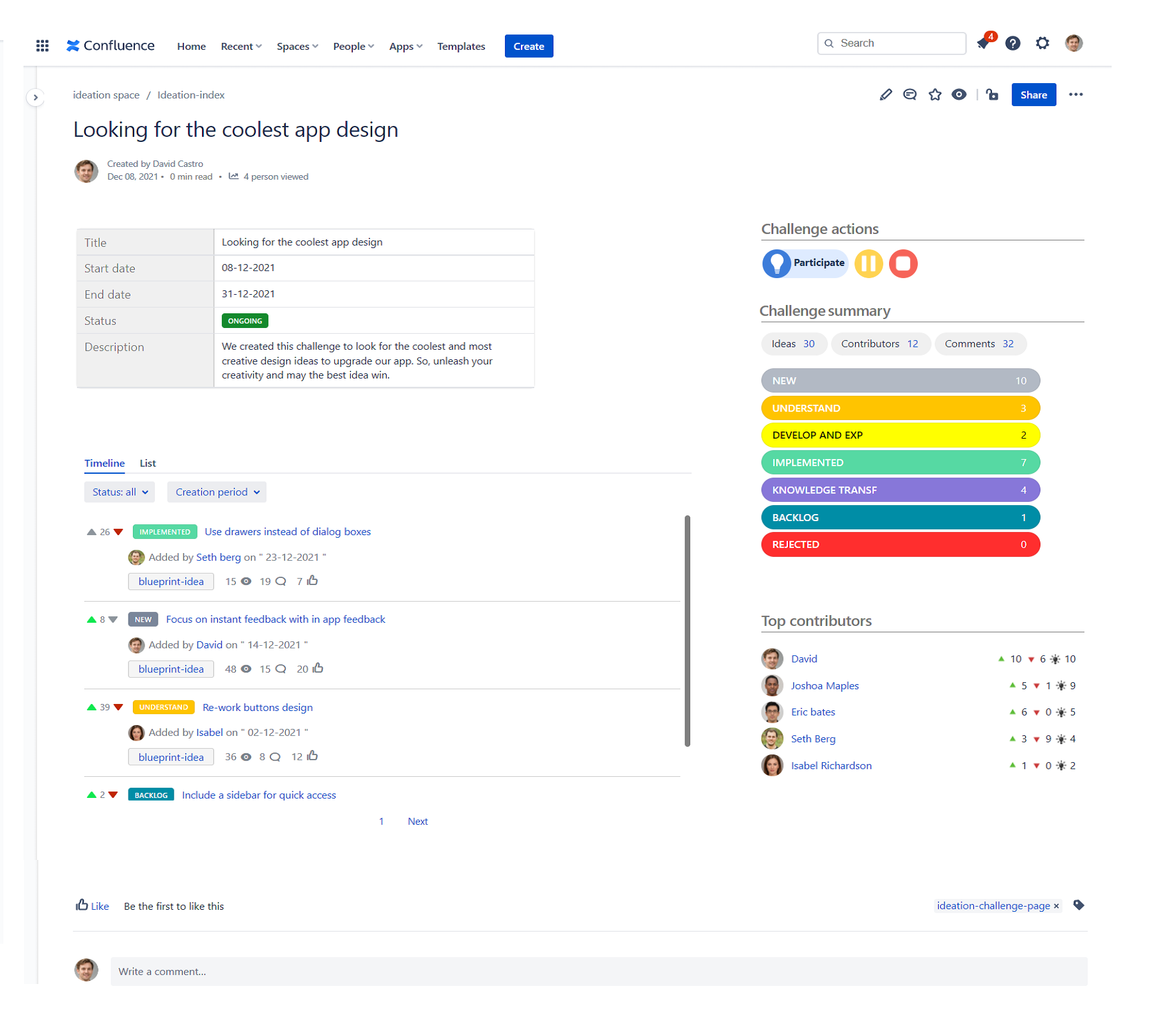Click the unlock restrictions icon

click(x=991, y=94)
